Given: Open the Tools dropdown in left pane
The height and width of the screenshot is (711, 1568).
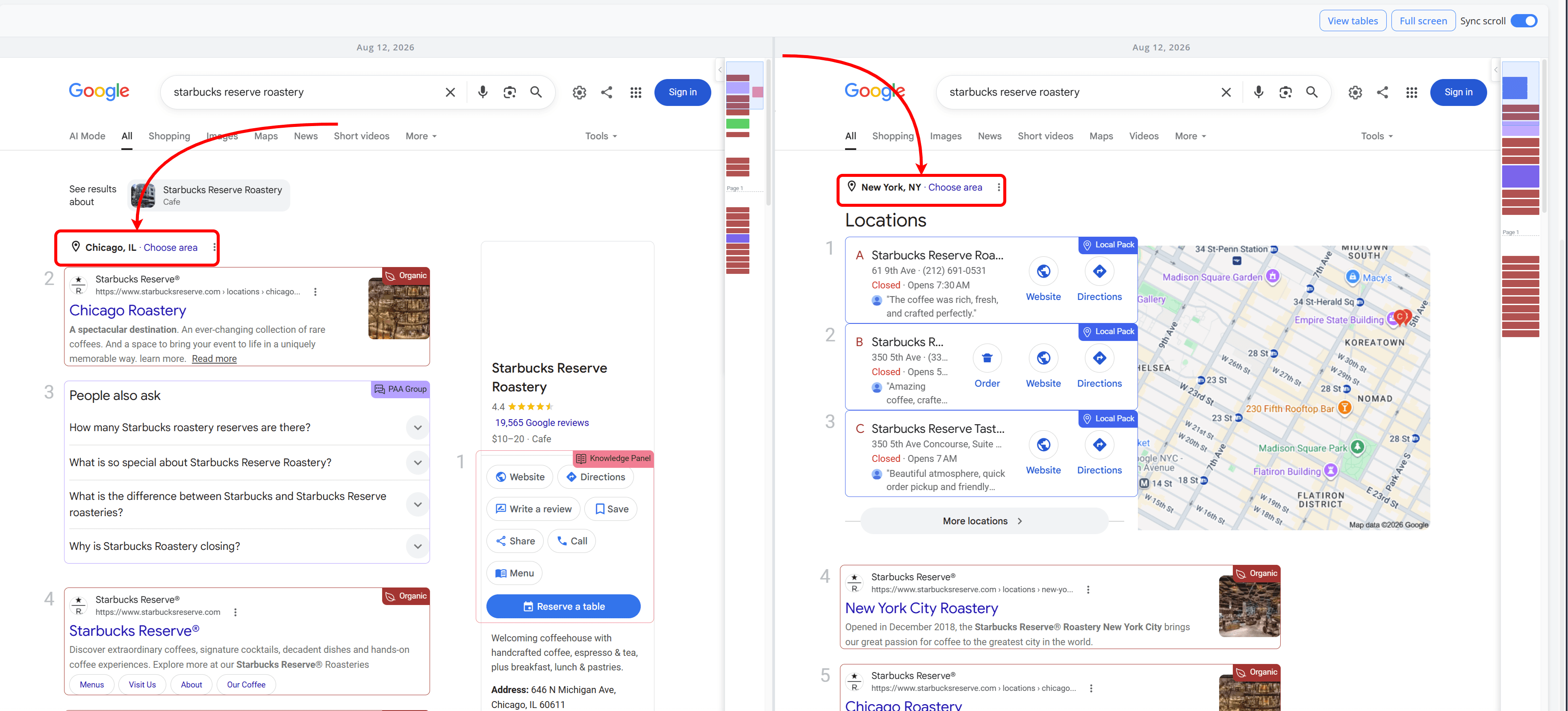Looking at the screenshot, I should pos(601,136).
